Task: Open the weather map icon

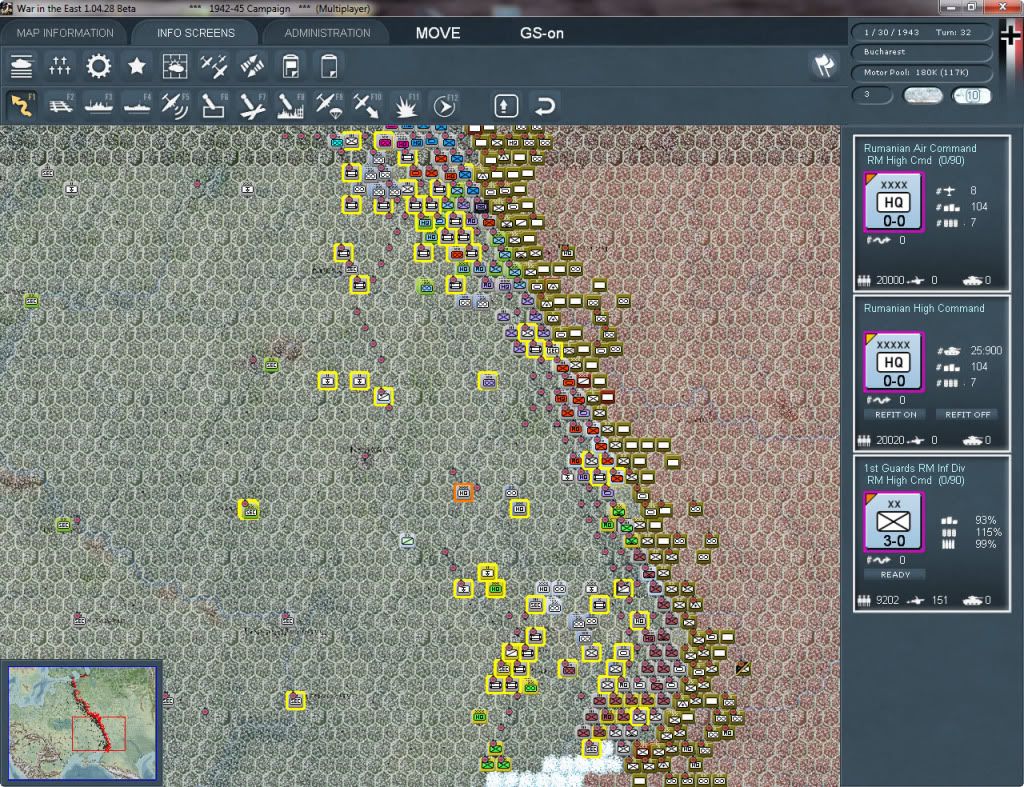Action: (175, 66)
